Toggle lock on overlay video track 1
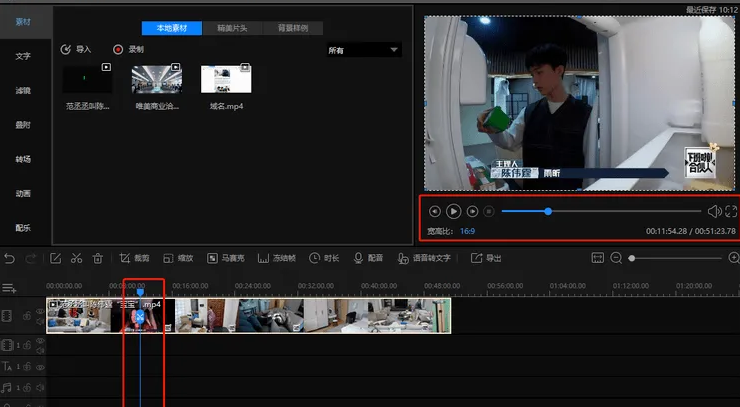Viewport: 740px width, 407px height. tap(27, 346)
